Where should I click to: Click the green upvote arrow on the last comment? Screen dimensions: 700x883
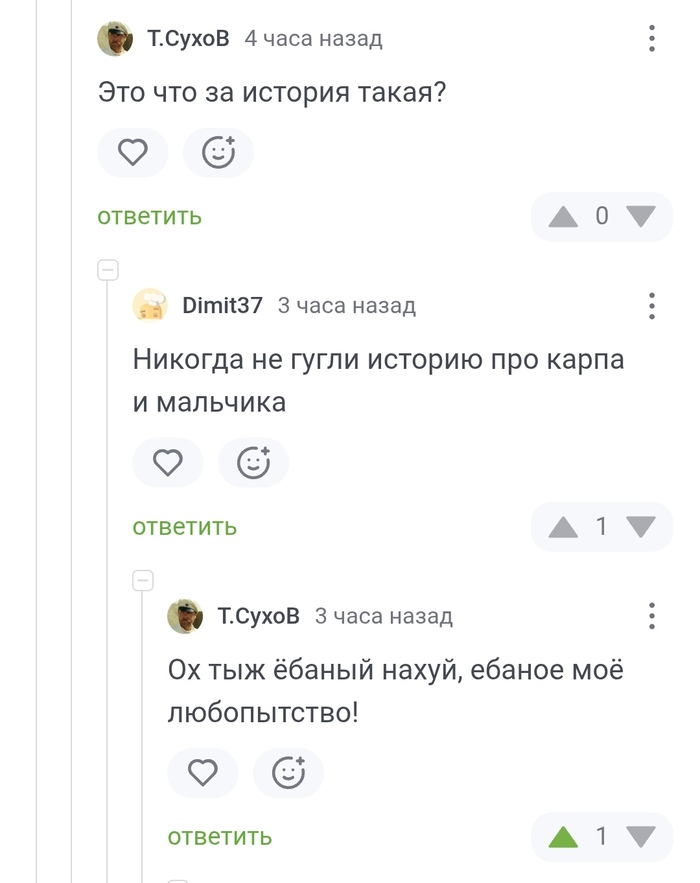point(564,837)
